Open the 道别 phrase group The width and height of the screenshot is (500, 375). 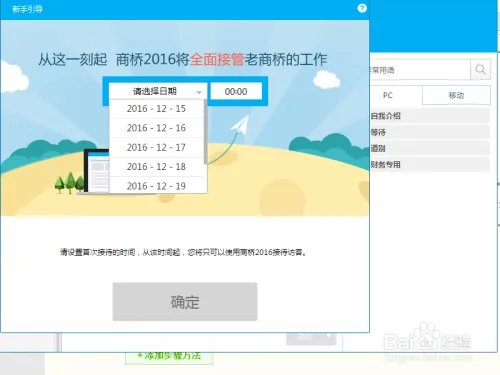[x=429, y=148]
